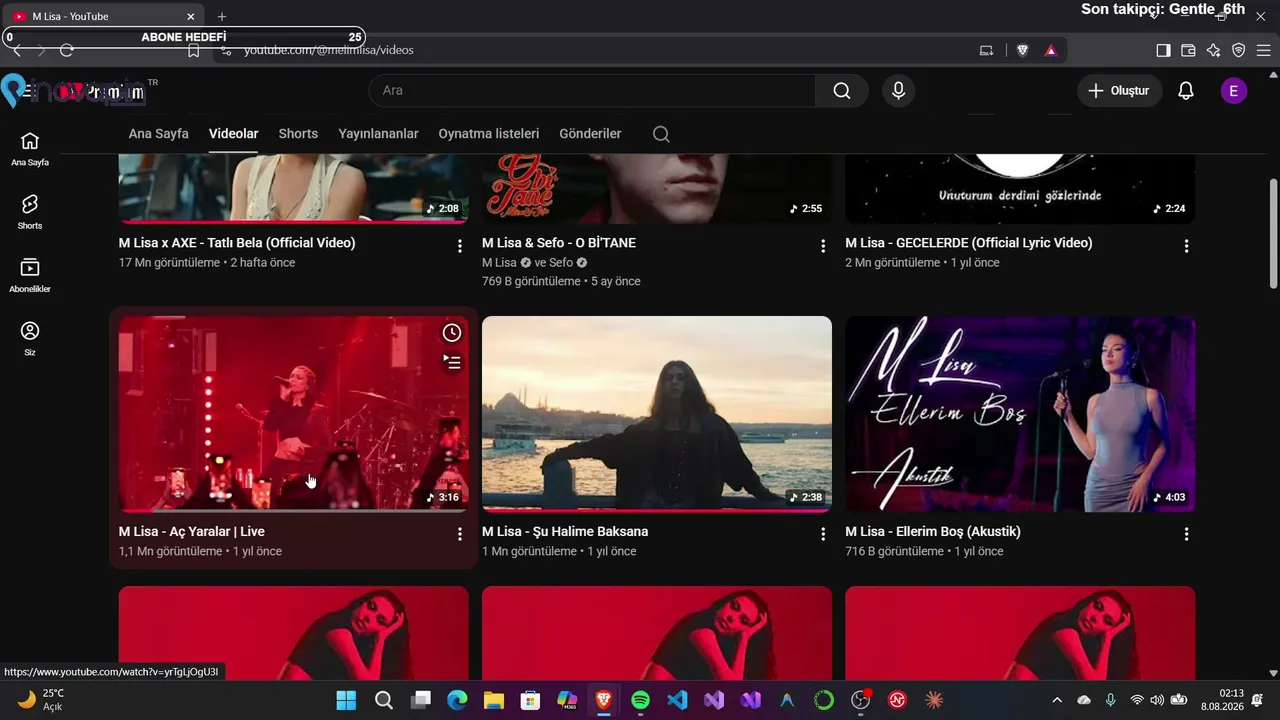Viewport: 1280px width, 720px height.
Task: Play the Aç Yaralar live concert thumbnail
Action: [x=293, y=414]
